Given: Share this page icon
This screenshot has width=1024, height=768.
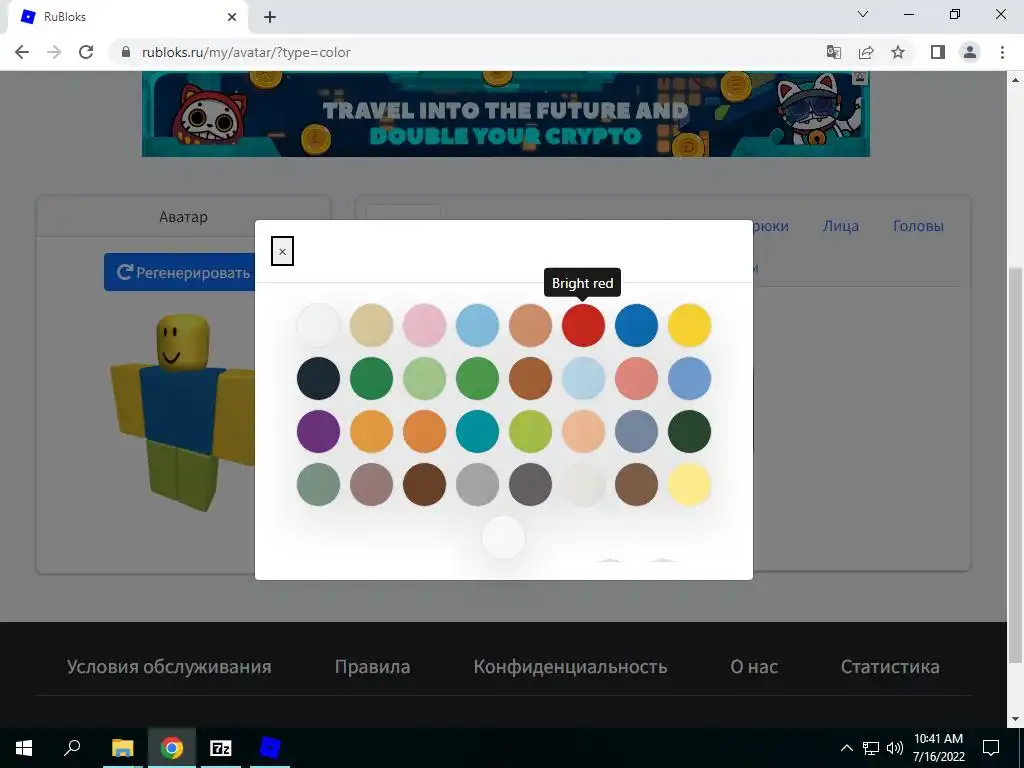Looking at the screenshot, I should point(866,52).
